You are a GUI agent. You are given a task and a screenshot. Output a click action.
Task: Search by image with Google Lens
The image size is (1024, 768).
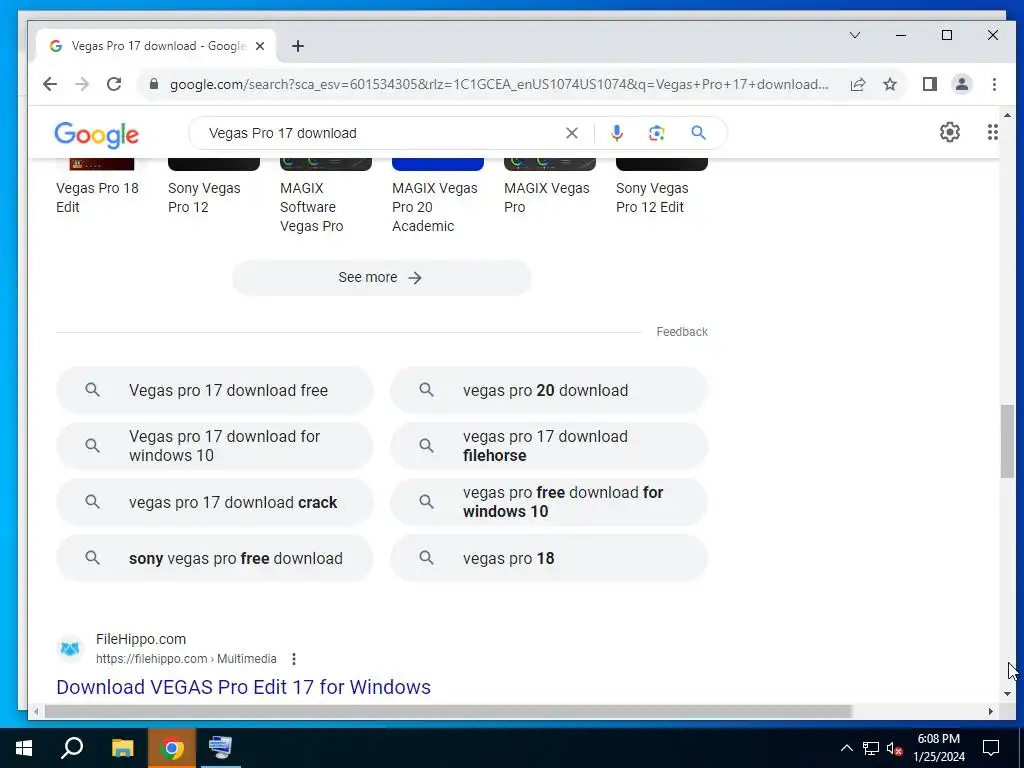(x=656, y=133)
